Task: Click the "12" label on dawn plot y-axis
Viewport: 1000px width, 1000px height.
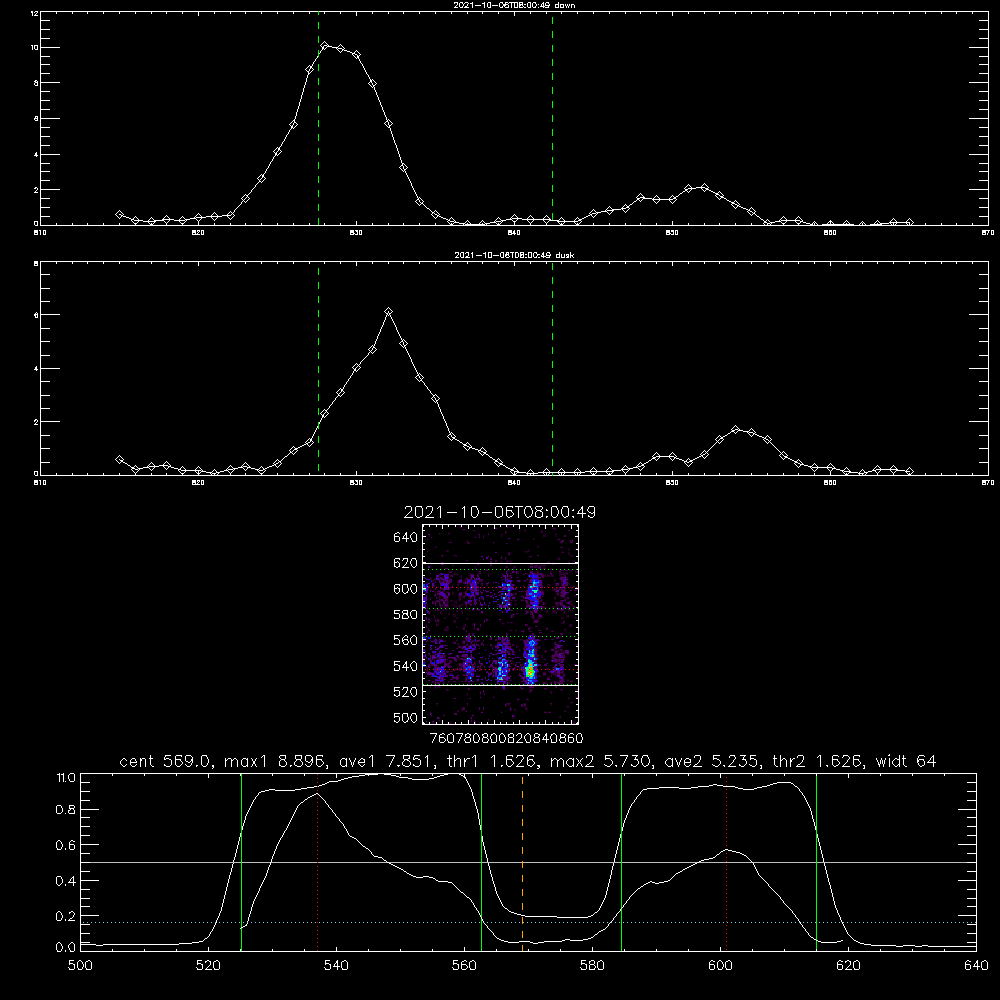Action: (34, 13)
